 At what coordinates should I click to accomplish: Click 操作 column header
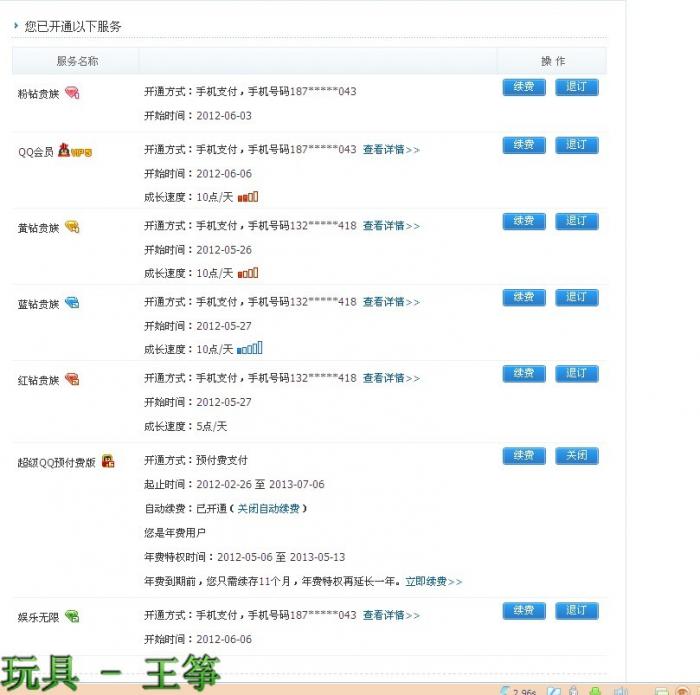point(553,61)
